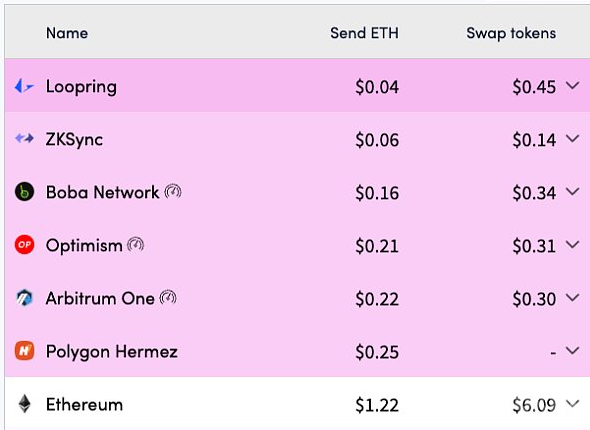Click the red Optimism OP logo
Screen dimensions: 590x430
point(24,245)
